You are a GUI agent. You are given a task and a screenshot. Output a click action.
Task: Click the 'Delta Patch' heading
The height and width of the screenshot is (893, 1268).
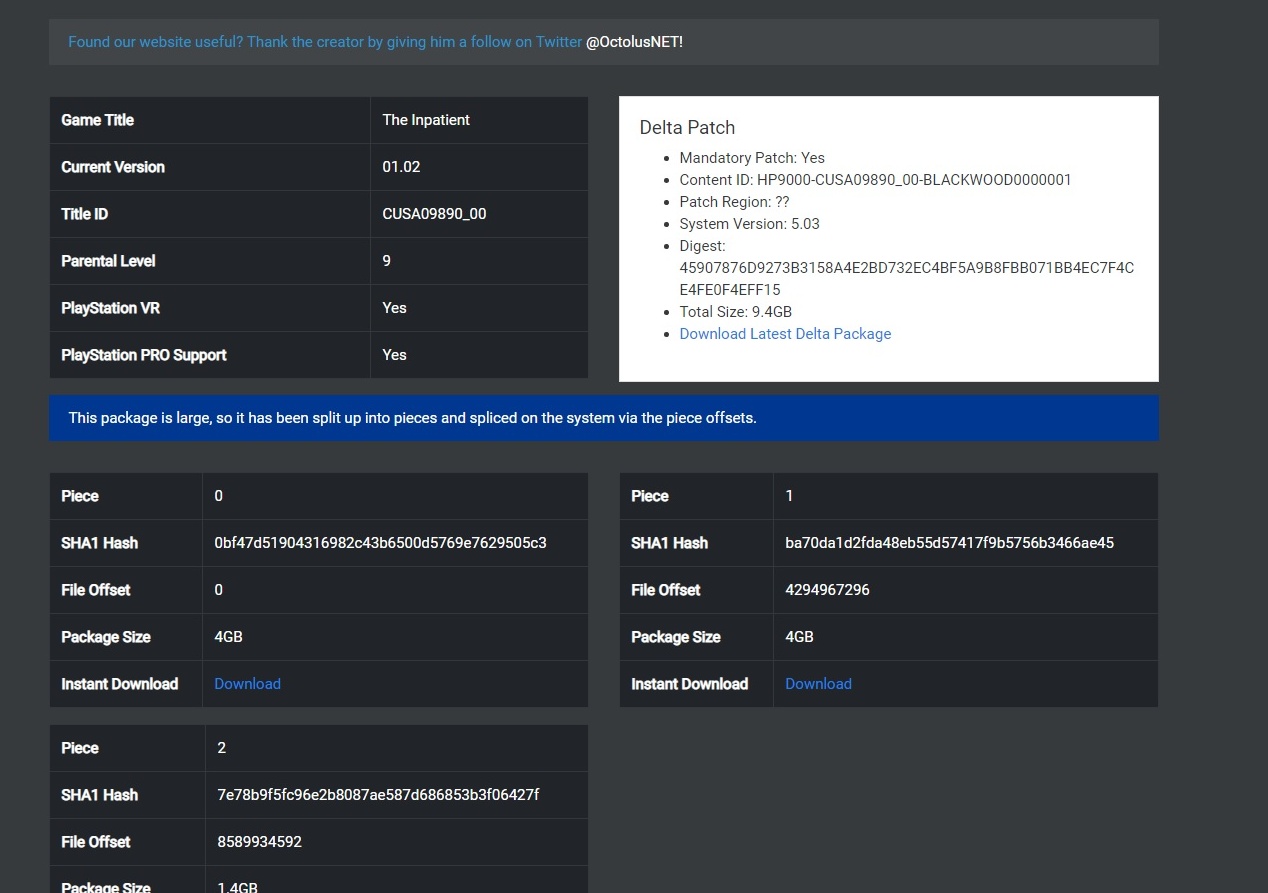click(x=687, y=127)
